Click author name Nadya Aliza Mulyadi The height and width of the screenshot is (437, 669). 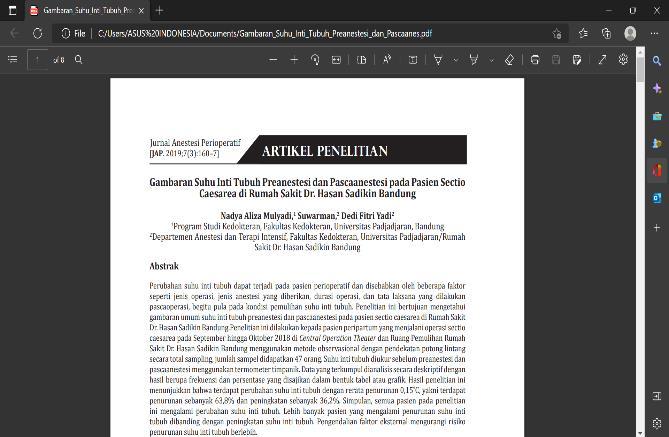pos(257,216)
